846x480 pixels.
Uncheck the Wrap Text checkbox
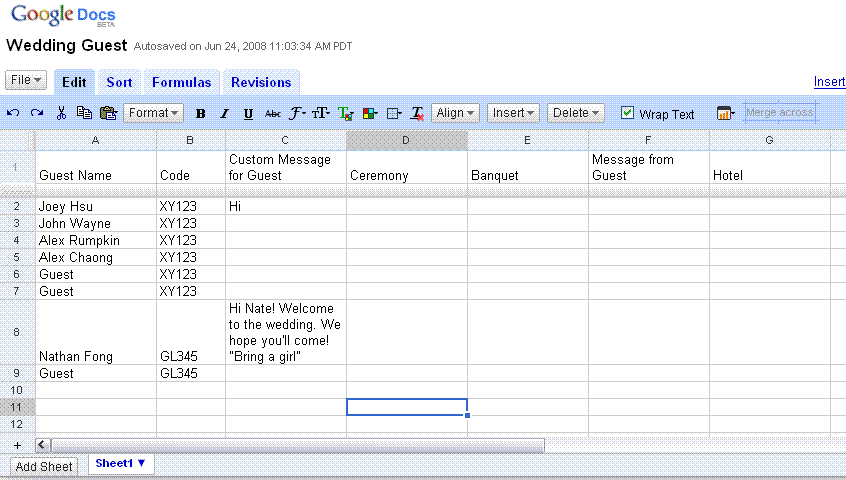[x=628, y=113]
